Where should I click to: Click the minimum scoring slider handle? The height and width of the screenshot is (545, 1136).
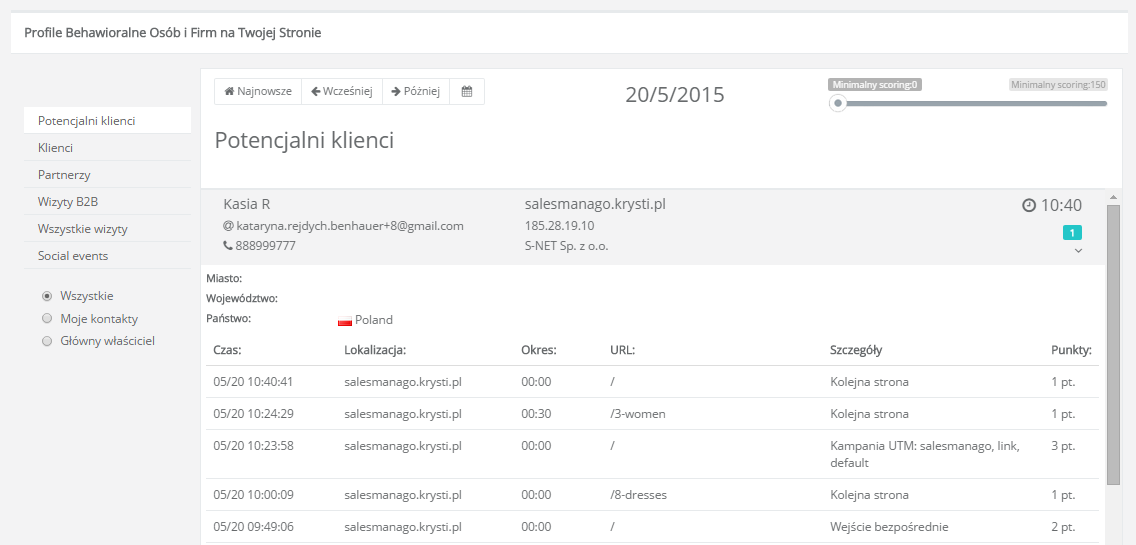838,103
